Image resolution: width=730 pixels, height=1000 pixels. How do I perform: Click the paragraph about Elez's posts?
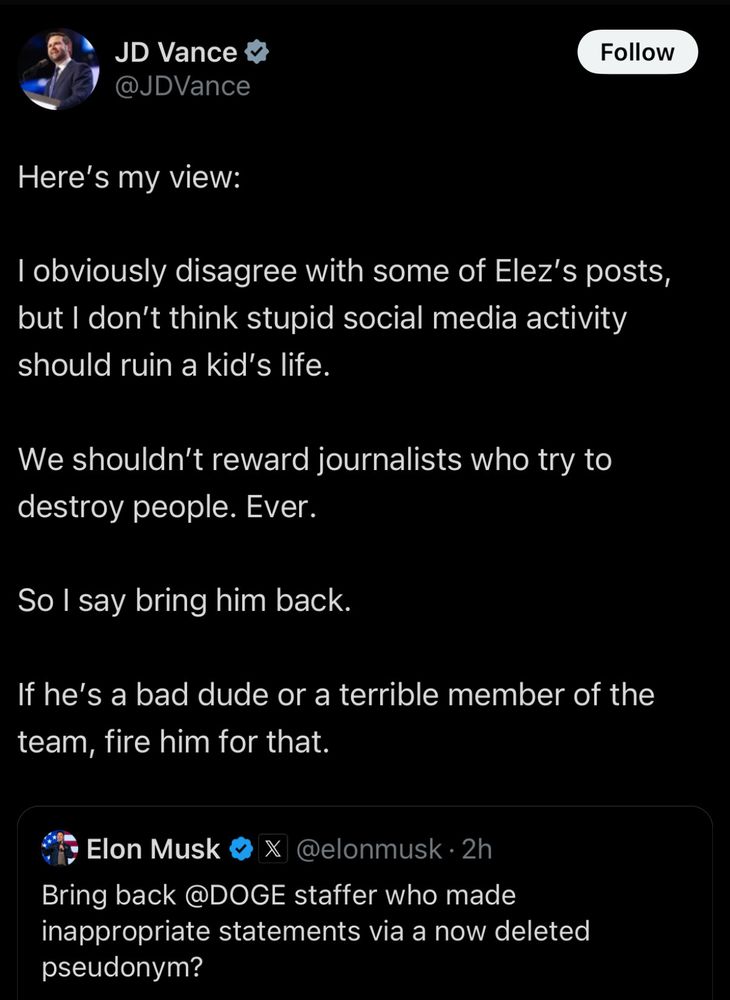(x=340, y=318)
